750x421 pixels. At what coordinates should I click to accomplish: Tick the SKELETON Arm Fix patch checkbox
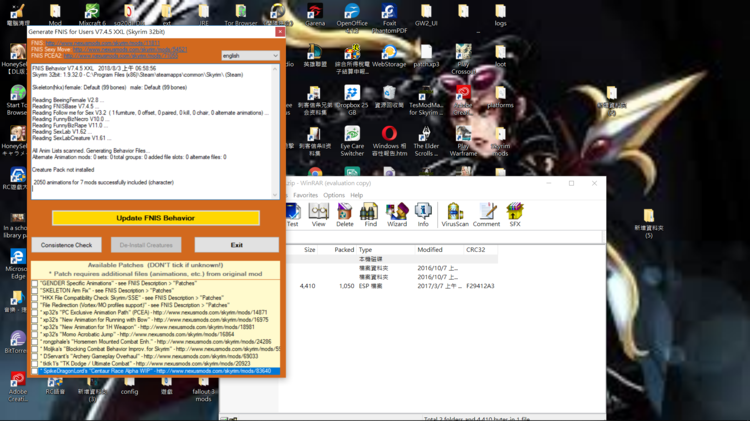point(34,291)
